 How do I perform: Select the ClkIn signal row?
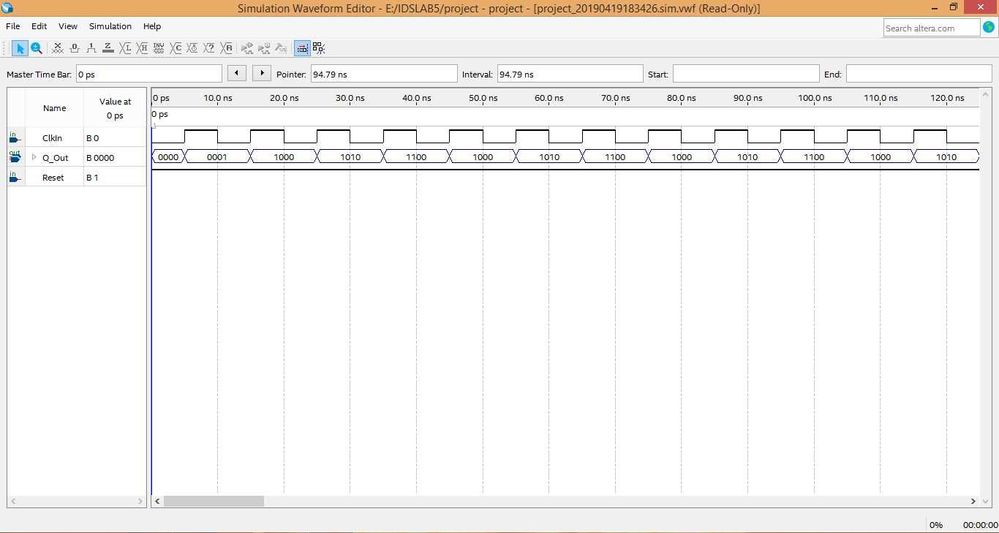[76, 138]
